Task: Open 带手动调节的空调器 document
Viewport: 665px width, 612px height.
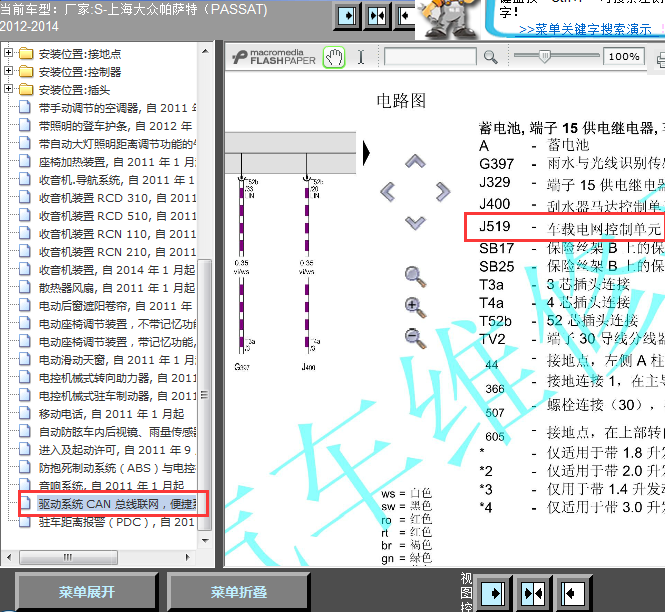Action: tap(117, 108)
